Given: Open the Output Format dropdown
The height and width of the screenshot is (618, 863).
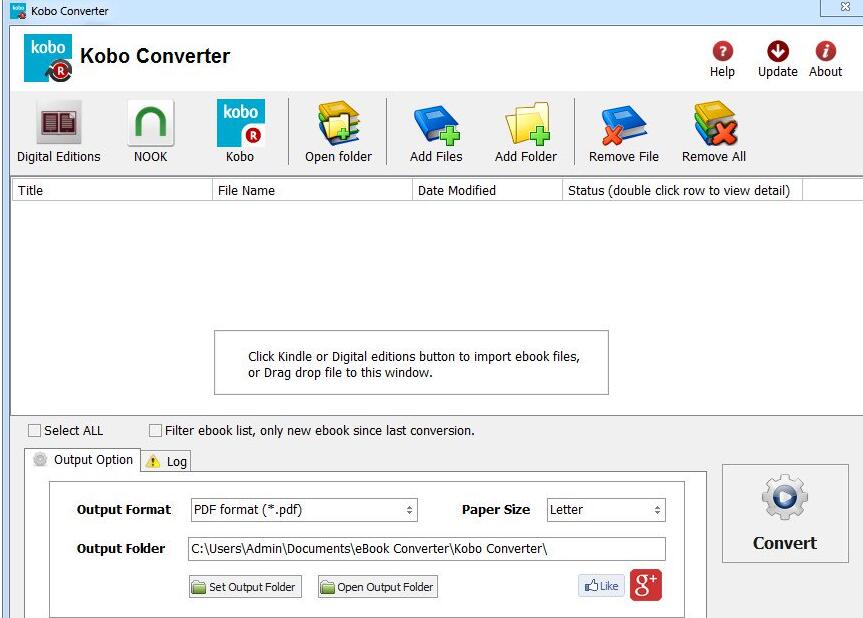Looking at the screenshot, I should pyautogui.click(x=304, y=510).
